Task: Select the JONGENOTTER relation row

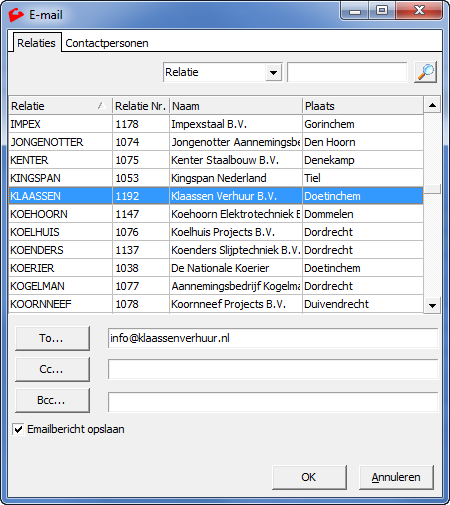Action: tap(216, 142)
